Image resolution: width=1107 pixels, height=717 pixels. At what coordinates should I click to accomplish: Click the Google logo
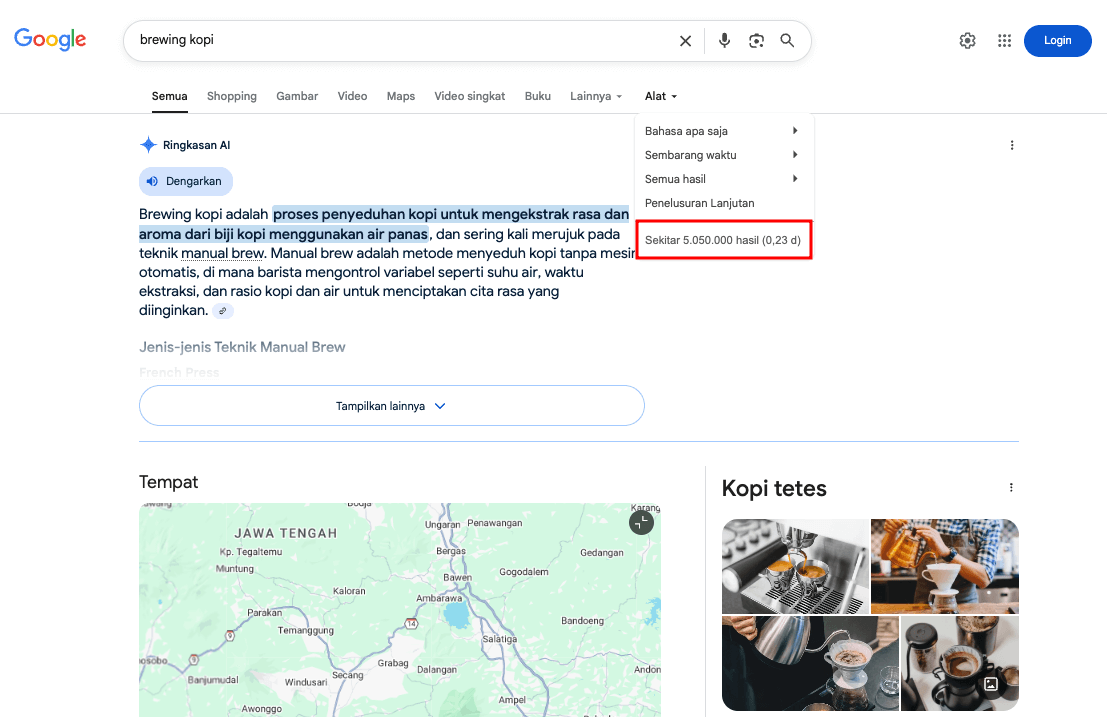49,39
